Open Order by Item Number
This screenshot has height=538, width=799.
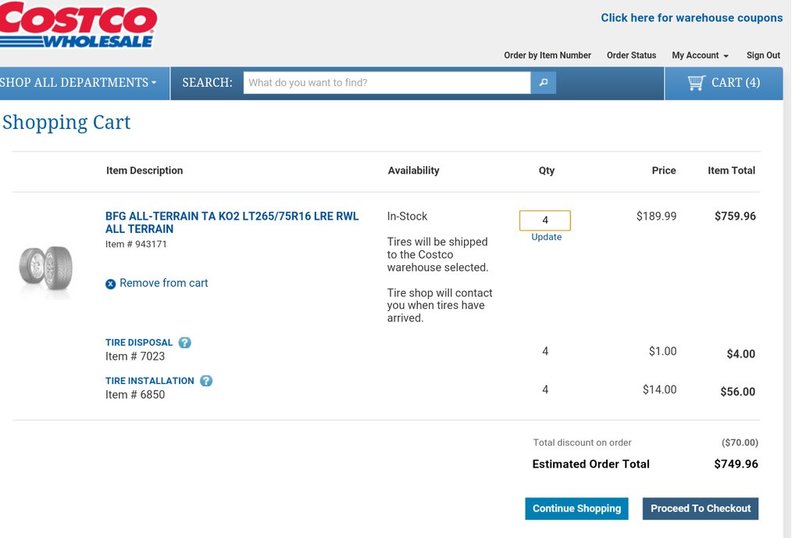[547, 56]
